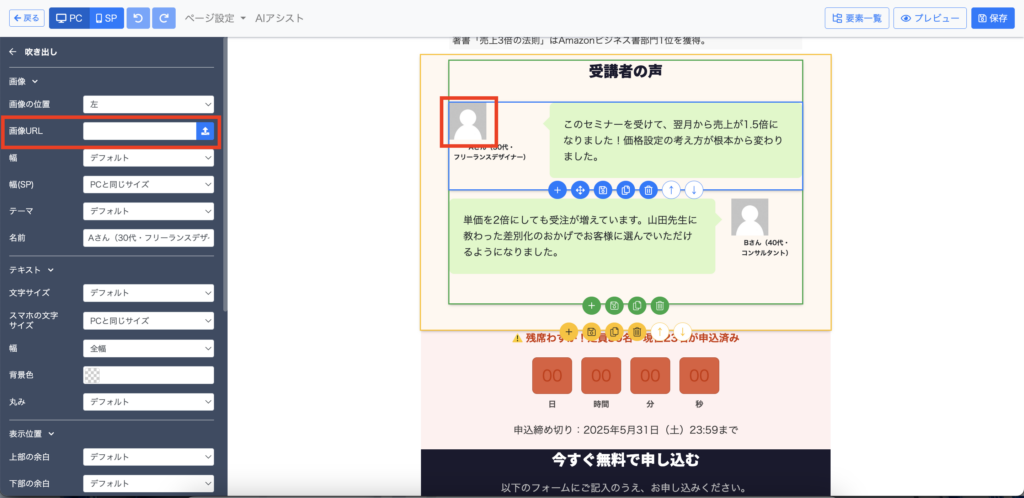Open the 要素一覧 element list
1024x498 pixels.
(857, 18)
